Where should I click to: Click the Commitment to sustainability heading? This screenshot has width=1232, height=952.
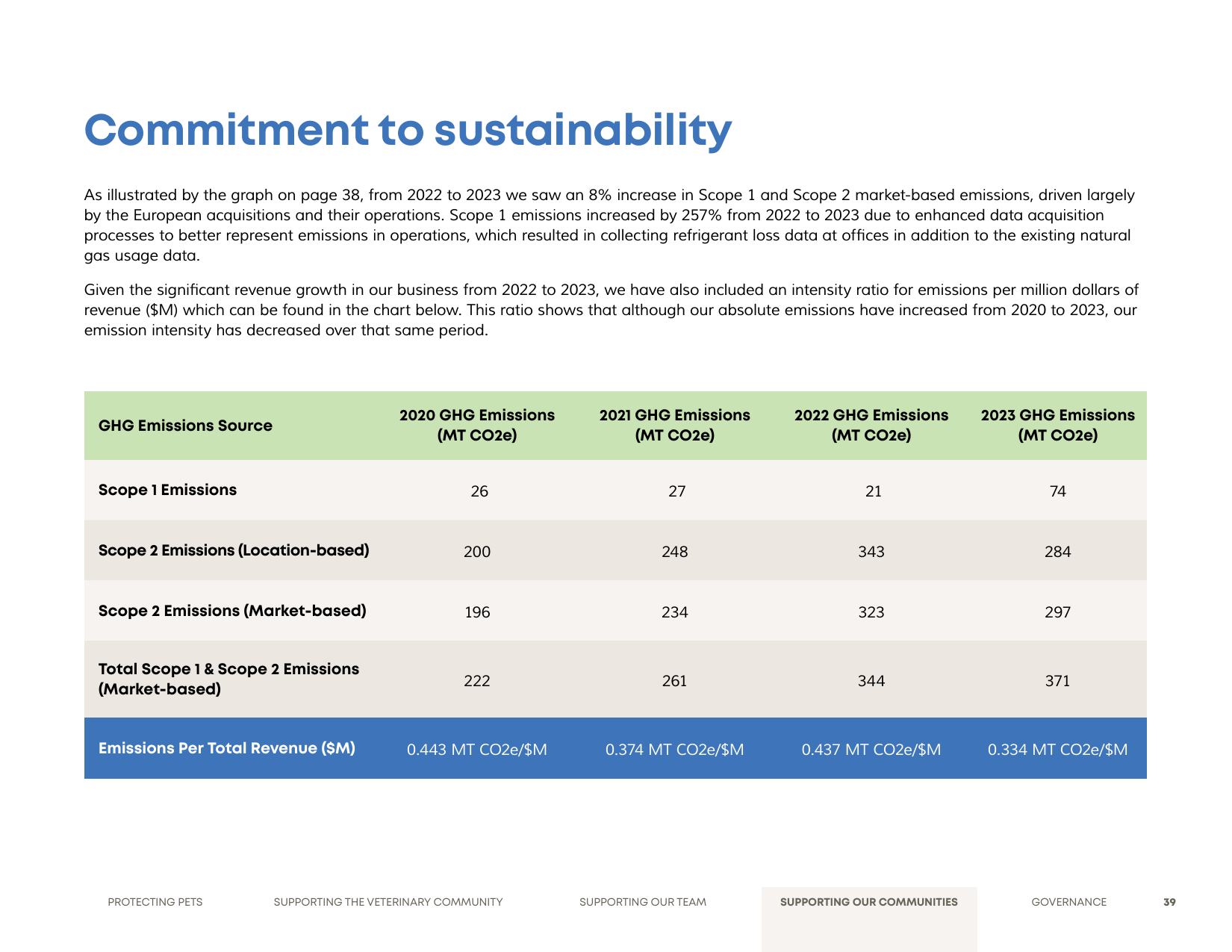point(408,130)
